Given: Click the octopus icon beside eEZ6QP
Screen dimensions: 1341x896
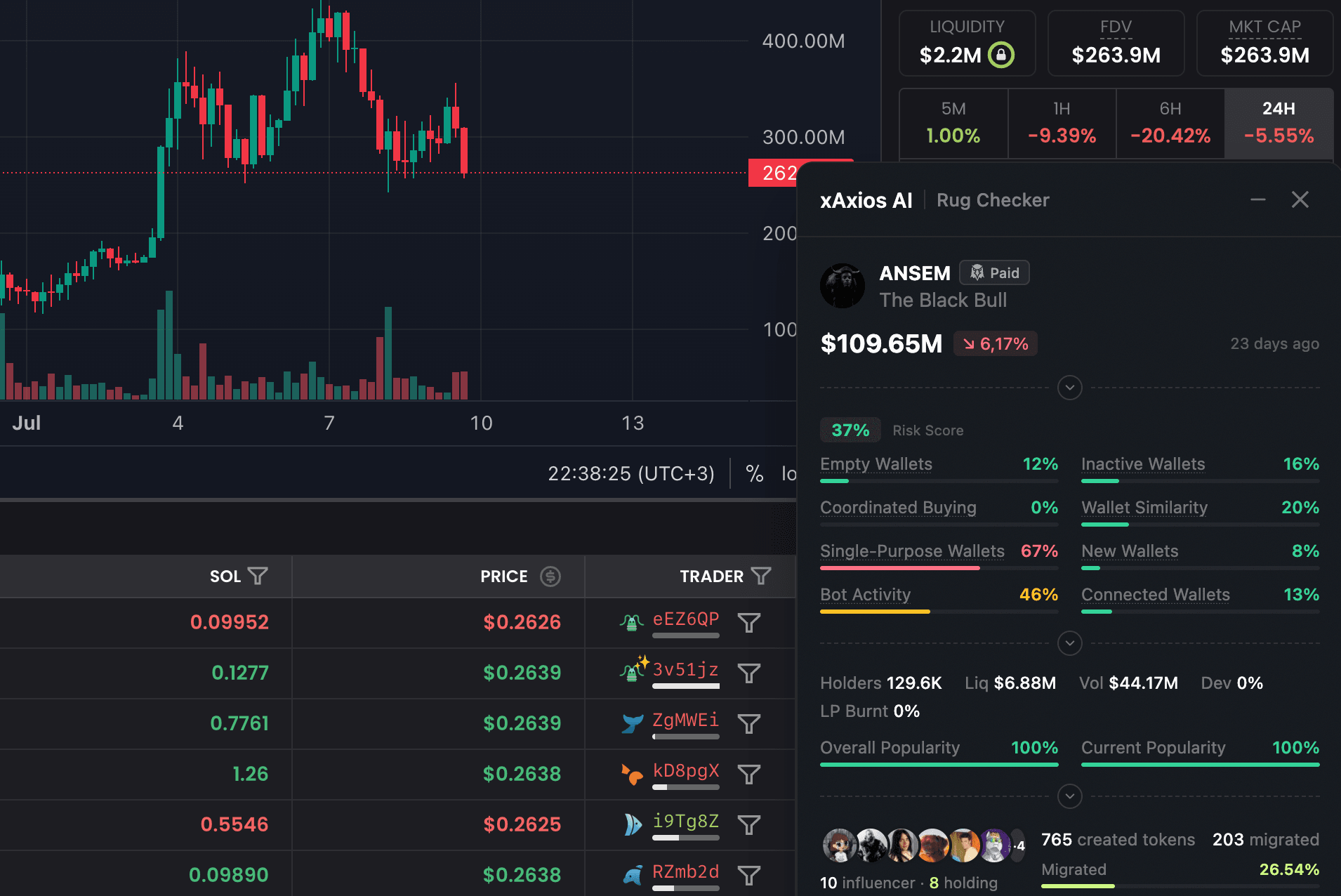Looking at the screenshot, I should tap(632, 622).
